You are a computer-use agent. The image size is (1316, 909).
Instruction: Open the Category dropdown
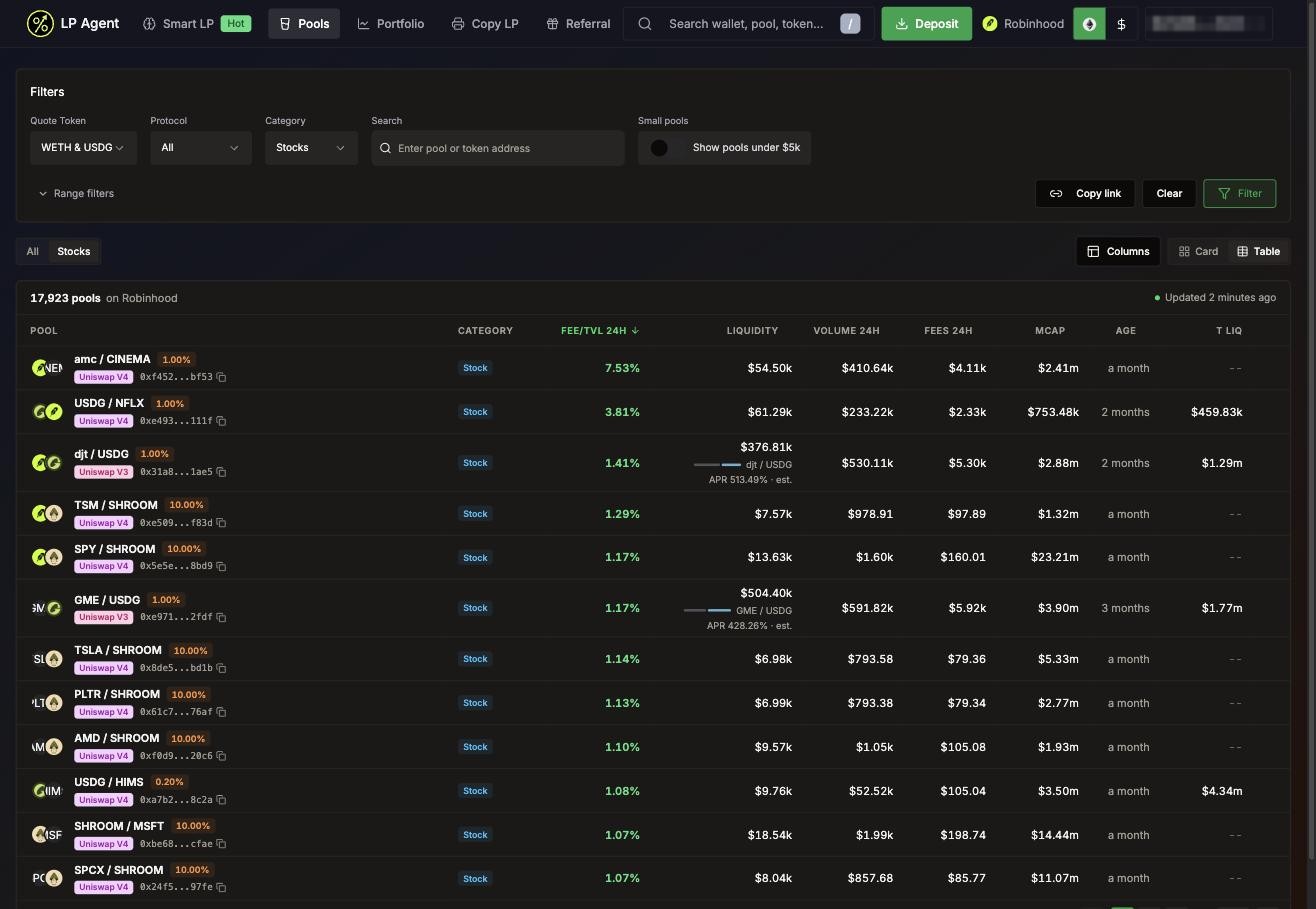(x=311, y=148)
